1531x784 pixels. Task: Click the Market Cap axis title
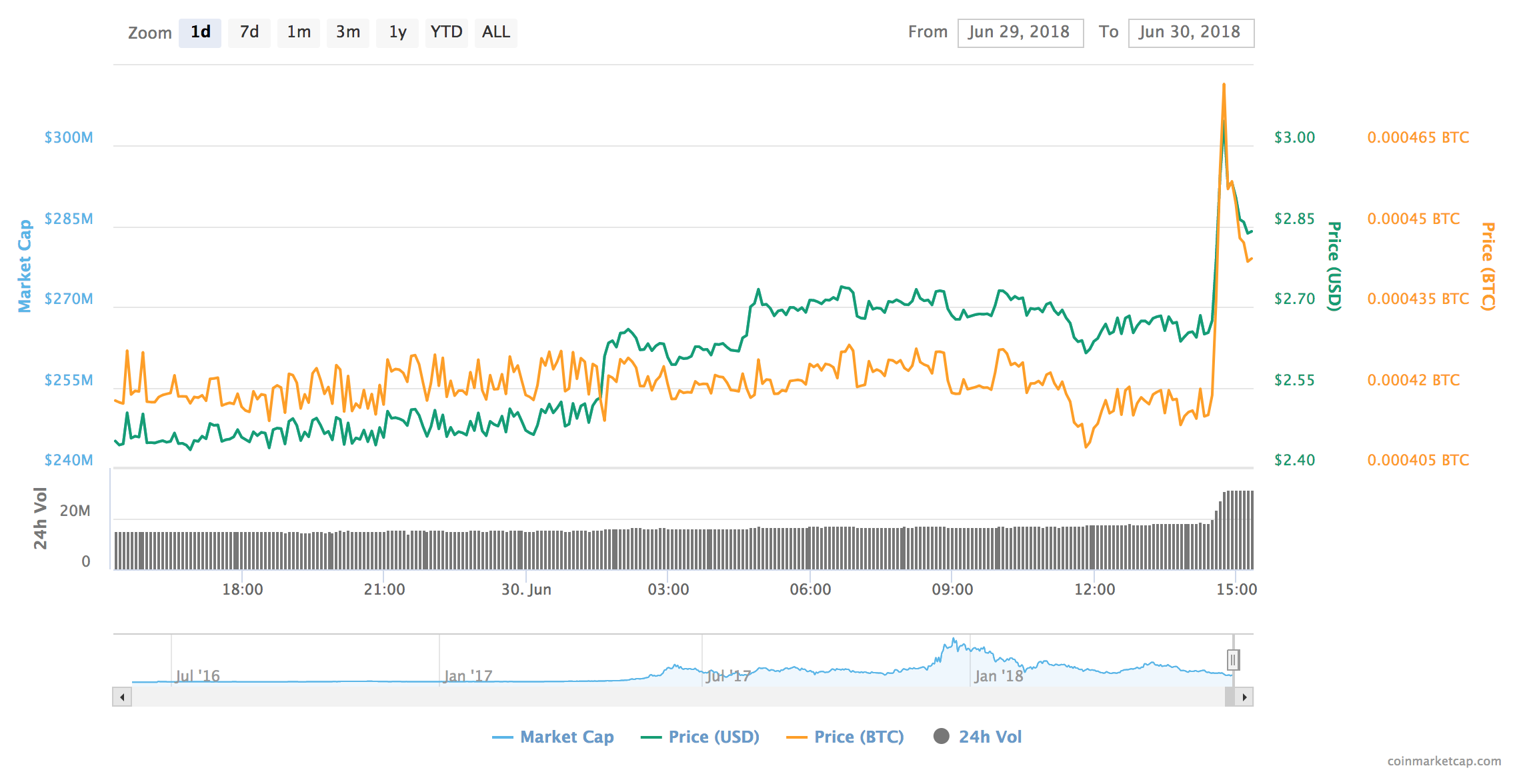[x=25, y=266]
